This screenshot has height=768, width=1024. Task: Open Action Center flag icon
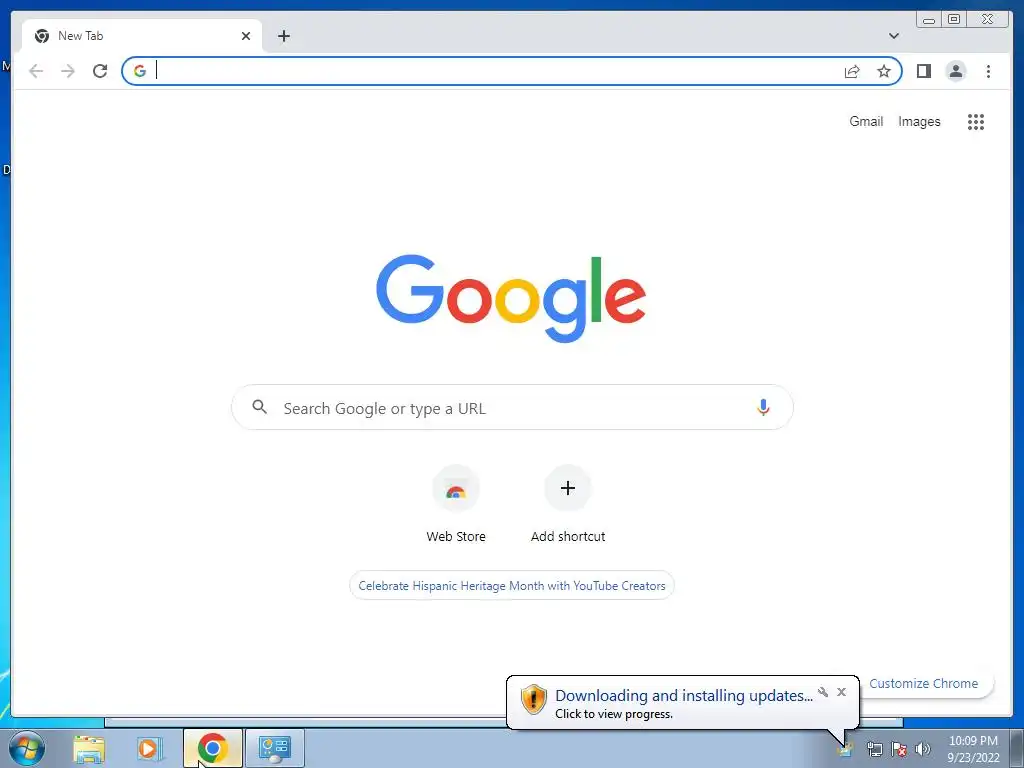pos(899,749)
